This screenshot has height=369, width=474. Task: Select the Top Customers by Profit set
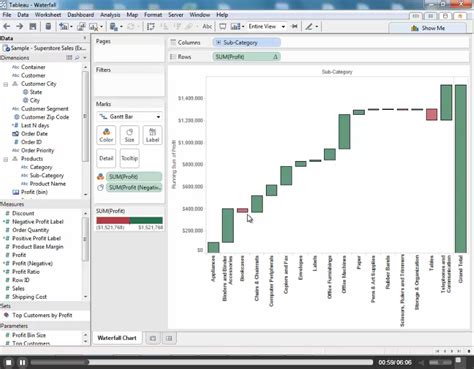(x=42, y=315)
